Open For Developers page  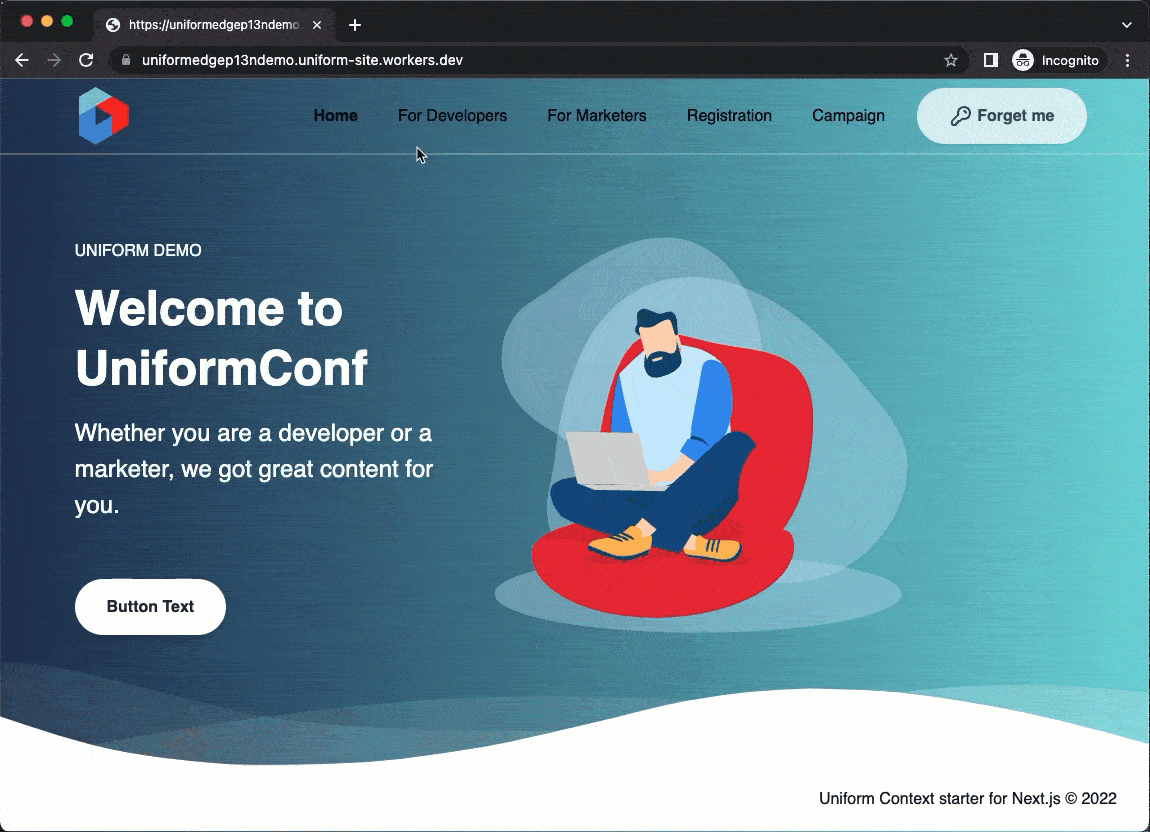(x=453, y=116)
